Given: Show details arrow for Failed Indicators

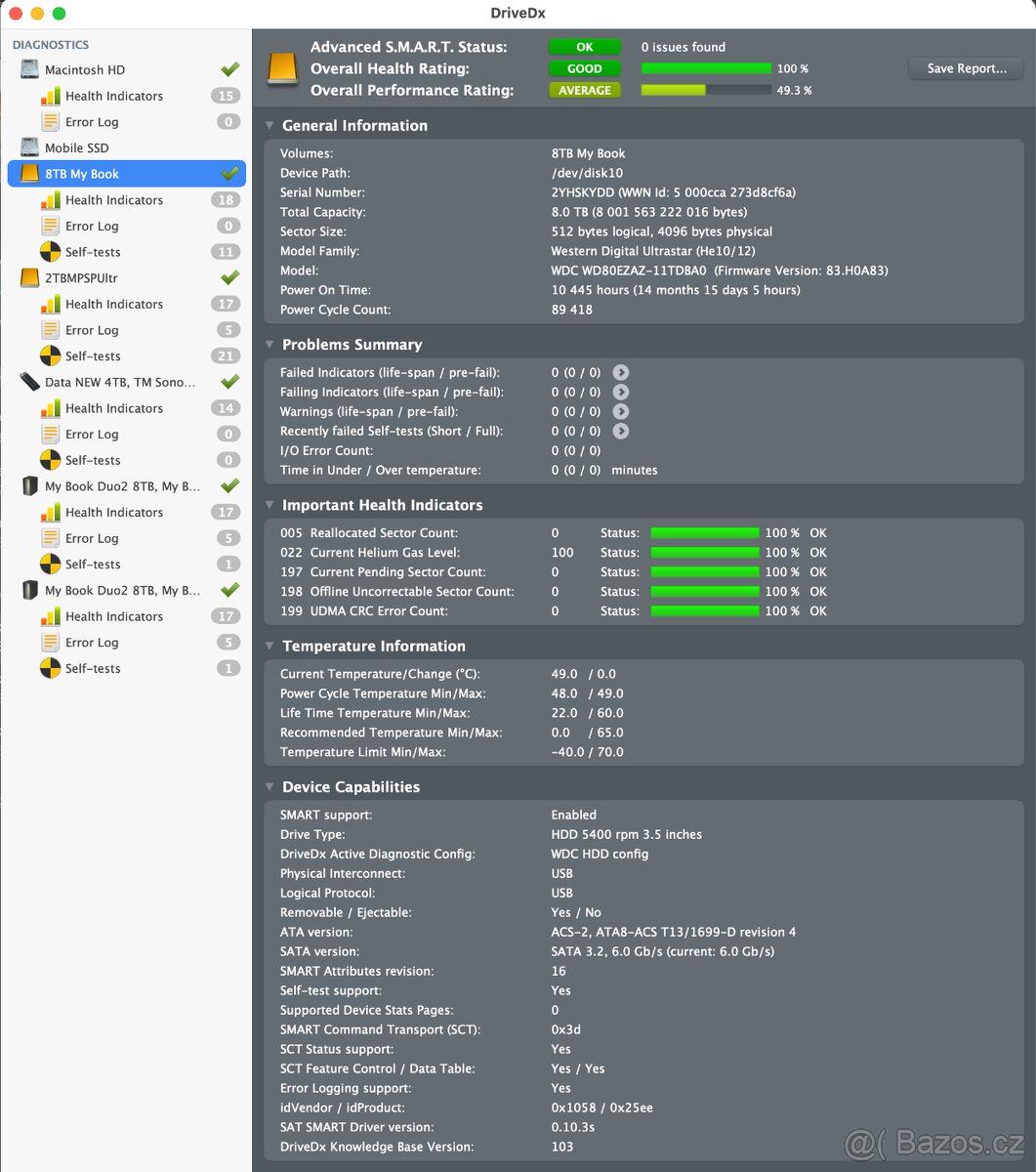Looking at the screenshot, I should click(620, 372).
